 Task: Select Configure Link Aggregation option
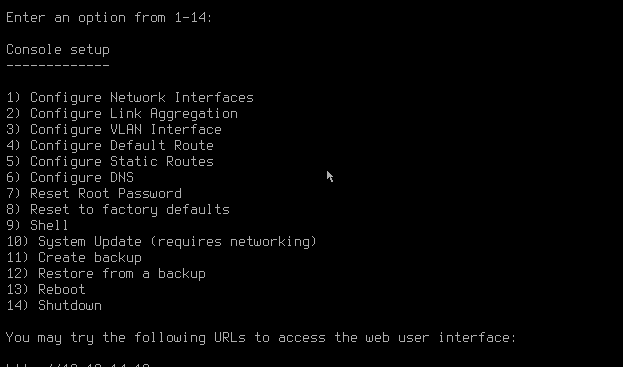pos(122,114)
